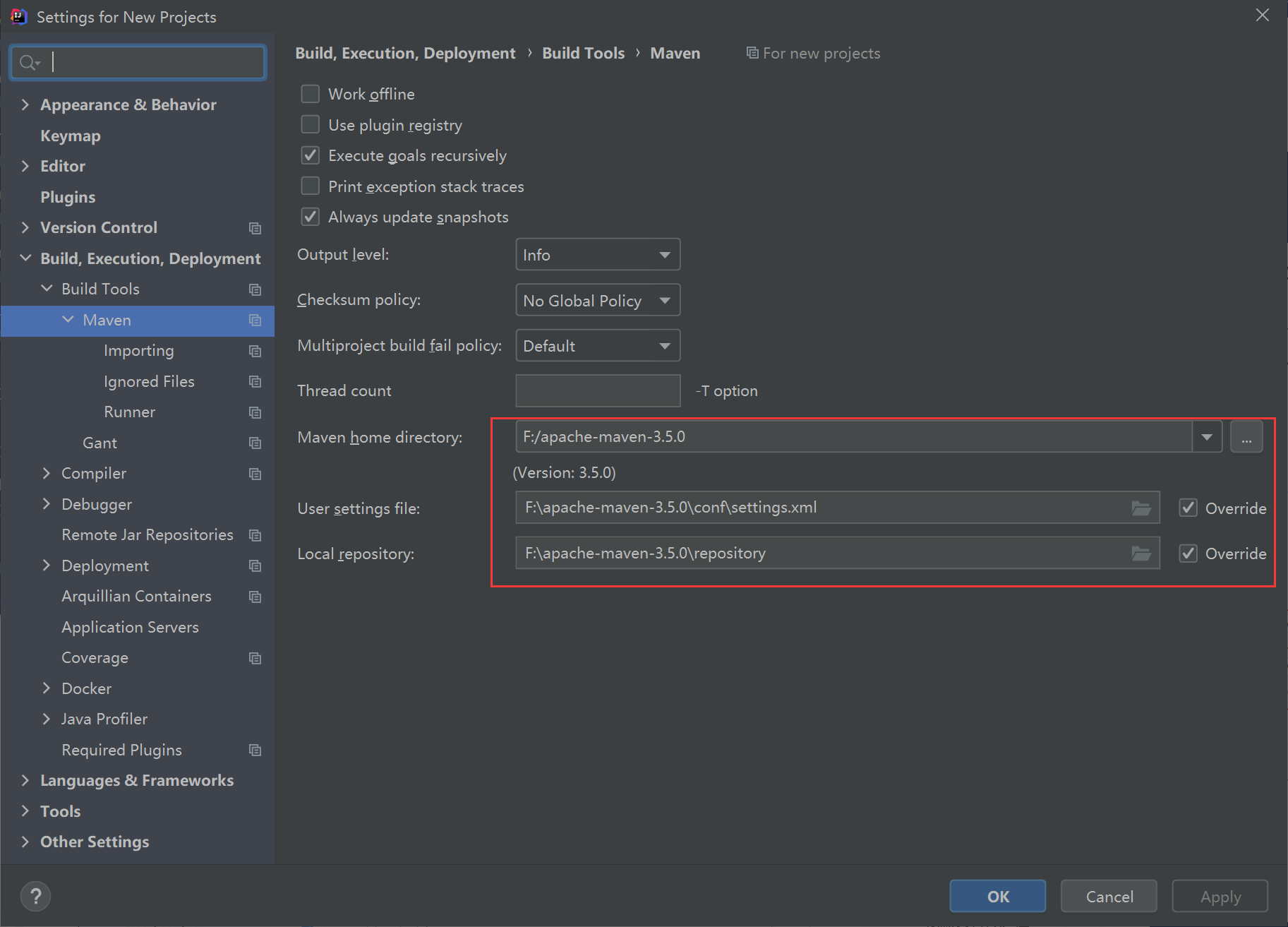1288x927 pixels.
Task: Toggle Override for User settings file
Action: pyautogui.click(x=1188, y=508)
